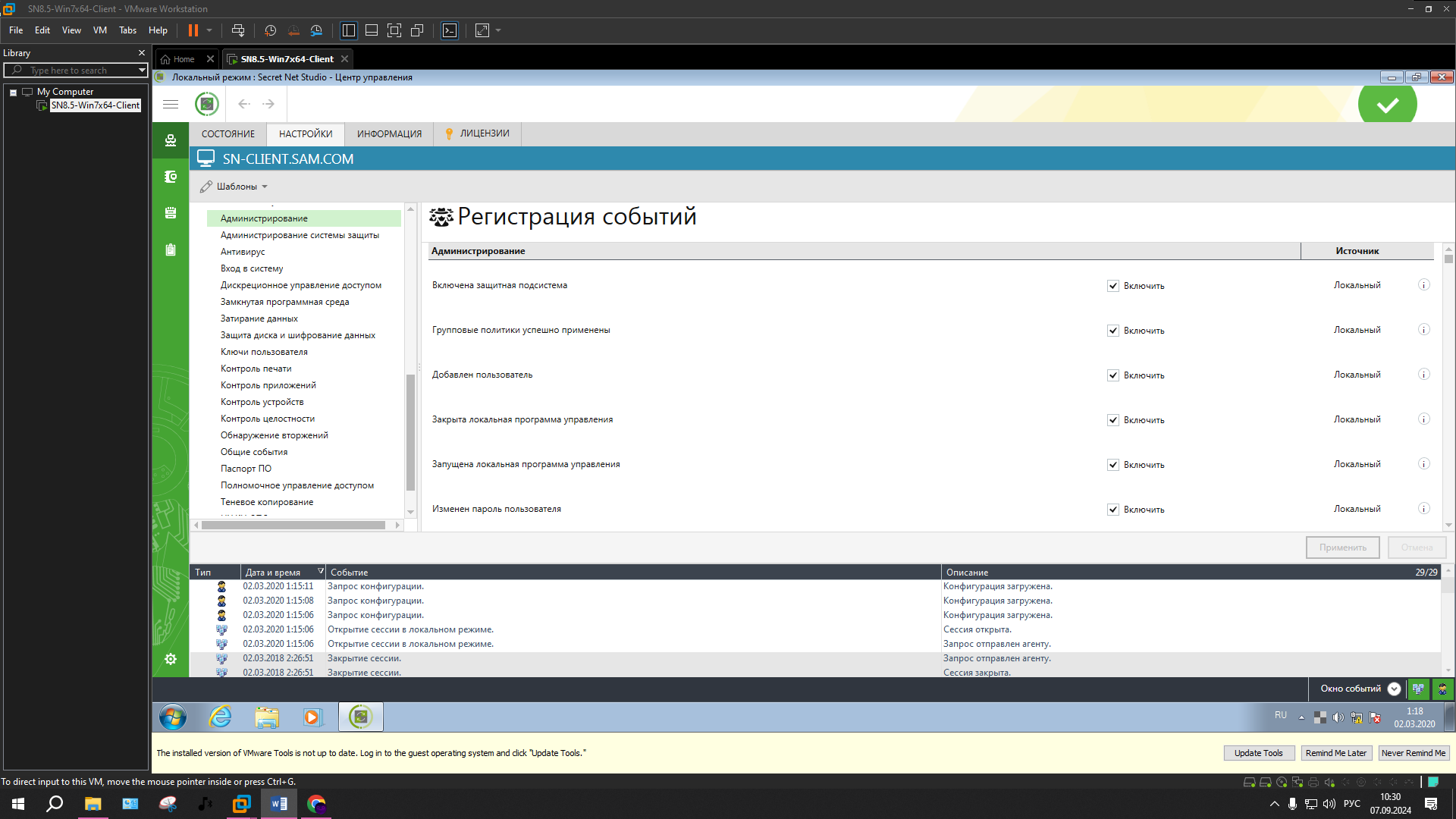1456x819 pixels.
Task: Click the category list vertical scrollbar thumb
Action: click(x=410, y=433)
